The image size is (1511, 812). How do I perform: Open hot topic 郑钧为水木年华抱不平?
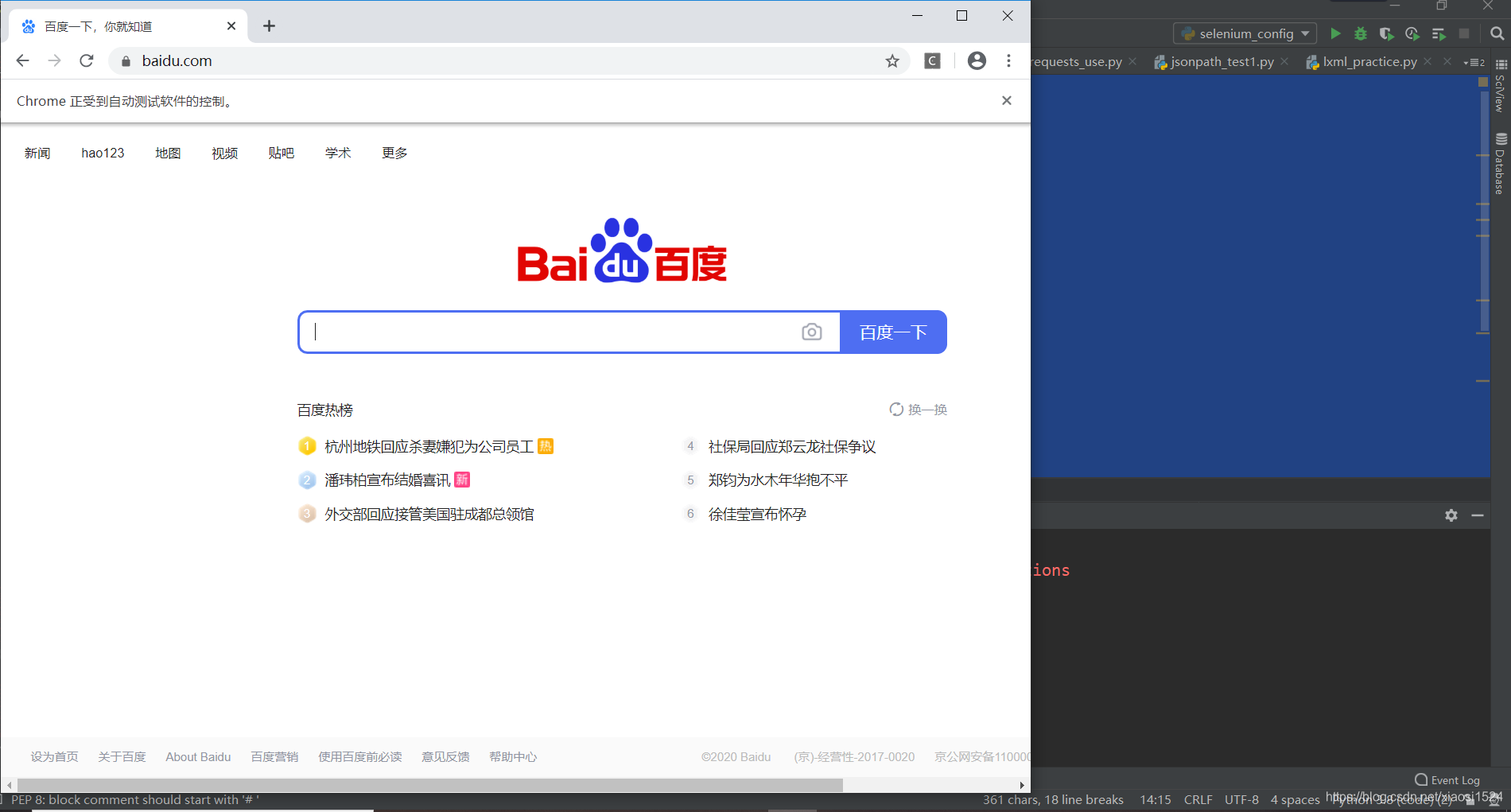pyautogui.click(x=778, y=480)
